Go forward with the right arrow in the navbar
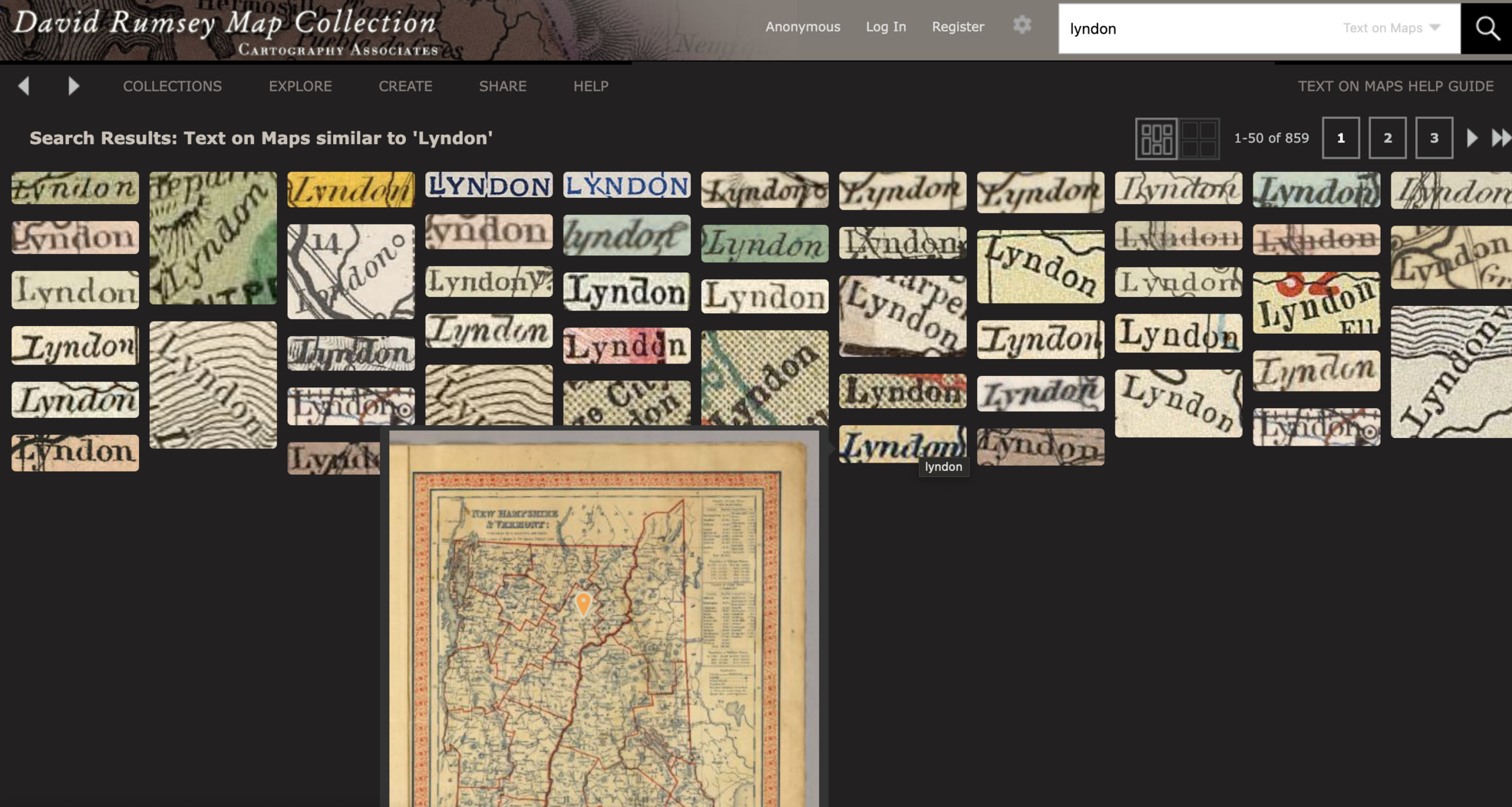1512x807 pixels. tap(73, 86)
